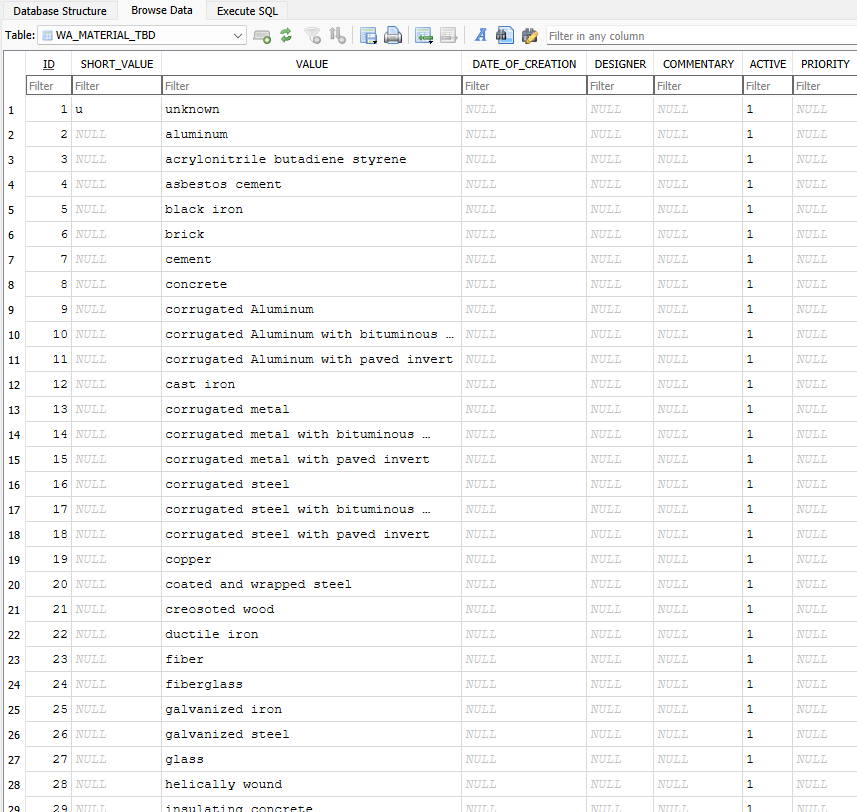Select 'coated and wrapped steel' cell
The height and width of the screenshot is (812, 857).
click(x=312, y=584)
